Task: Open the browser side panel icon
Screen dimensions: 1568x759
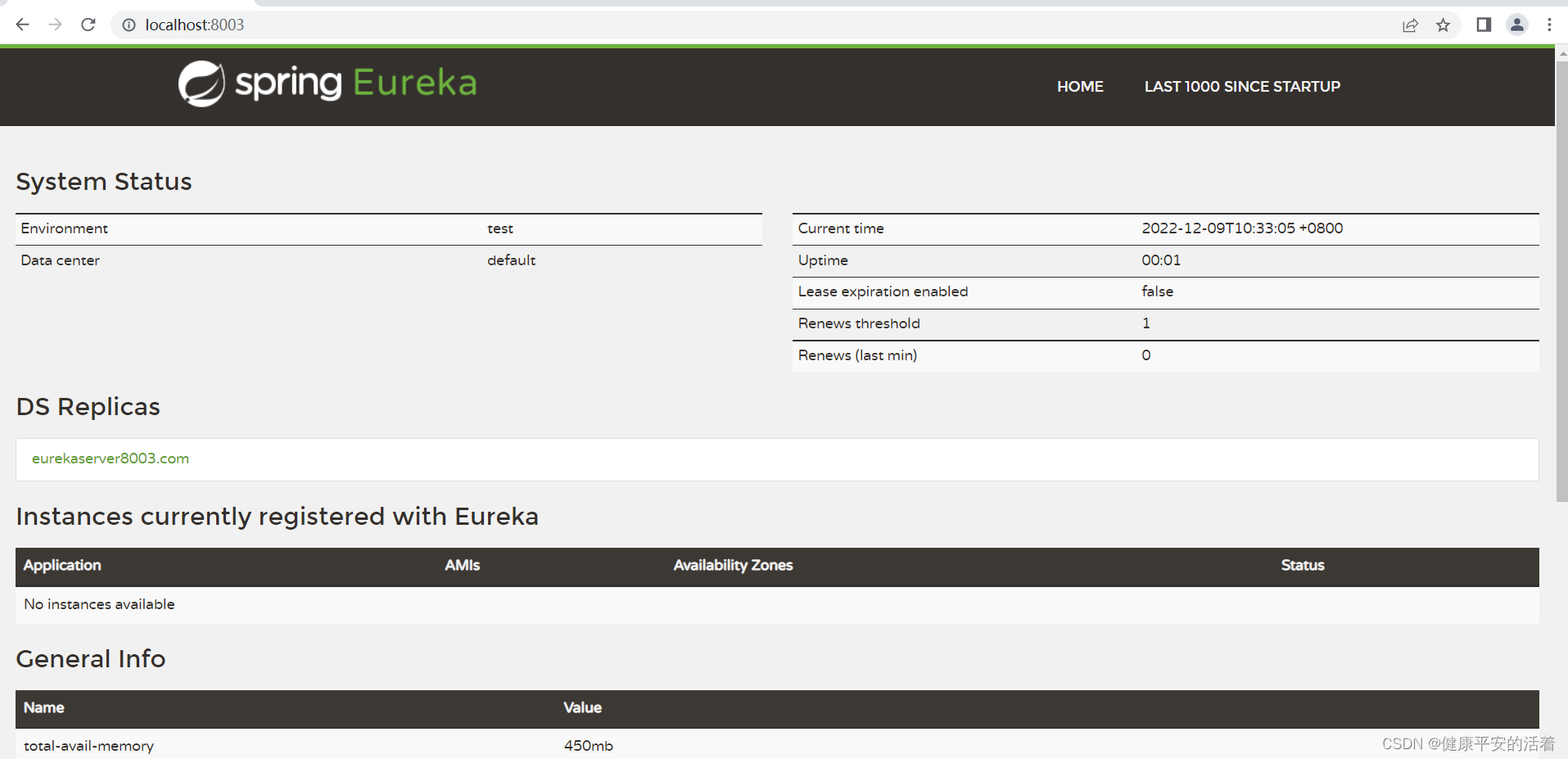Action: click(1483, 25)
